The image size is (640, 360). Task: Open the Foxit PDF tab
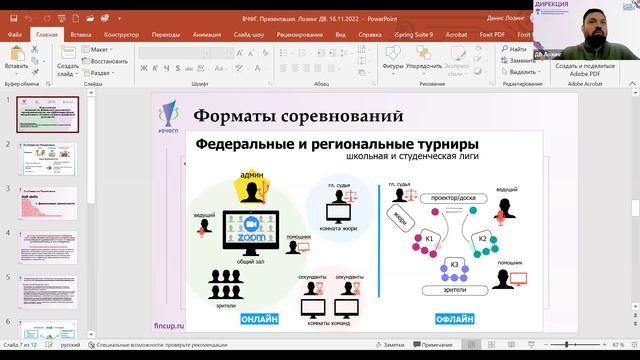tap(492, 35)
